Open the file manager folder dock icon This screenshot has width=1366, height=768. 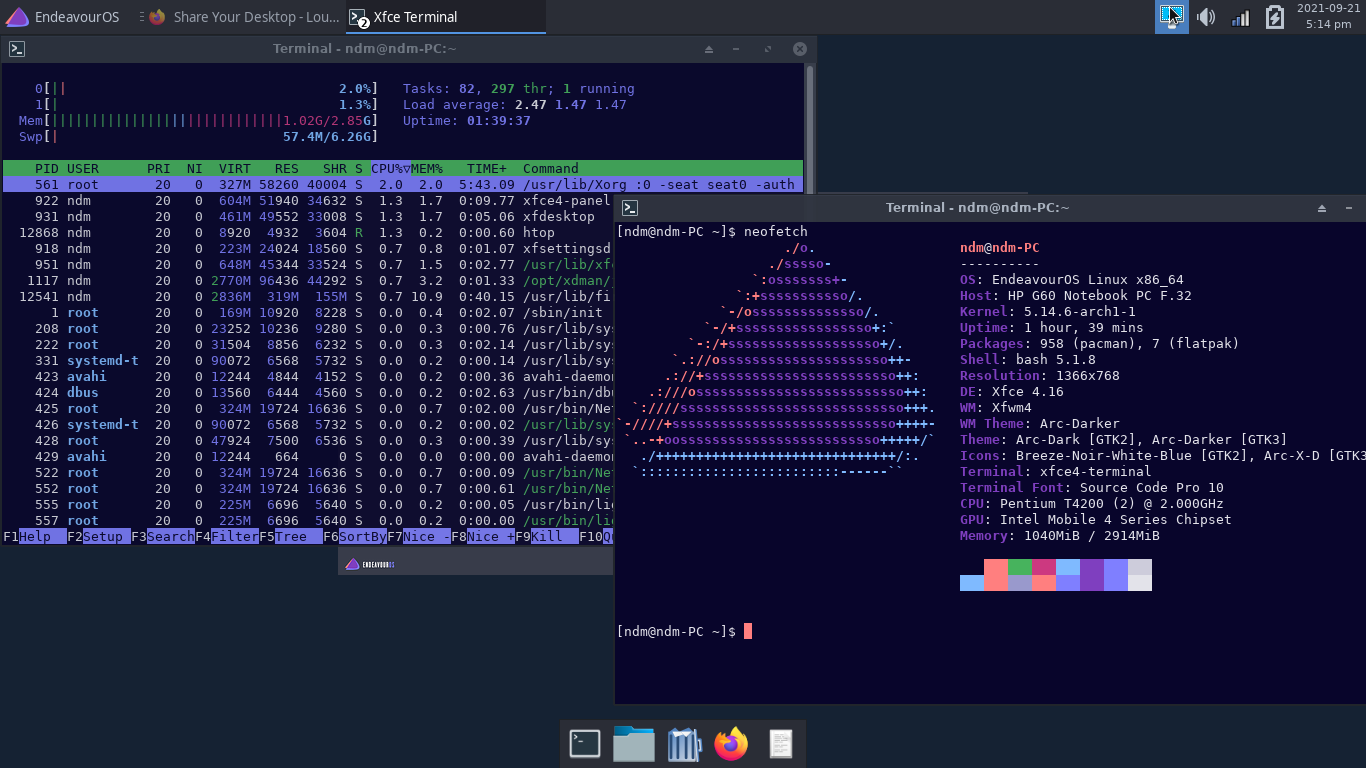pyautogui.click(x=634, y=744)
